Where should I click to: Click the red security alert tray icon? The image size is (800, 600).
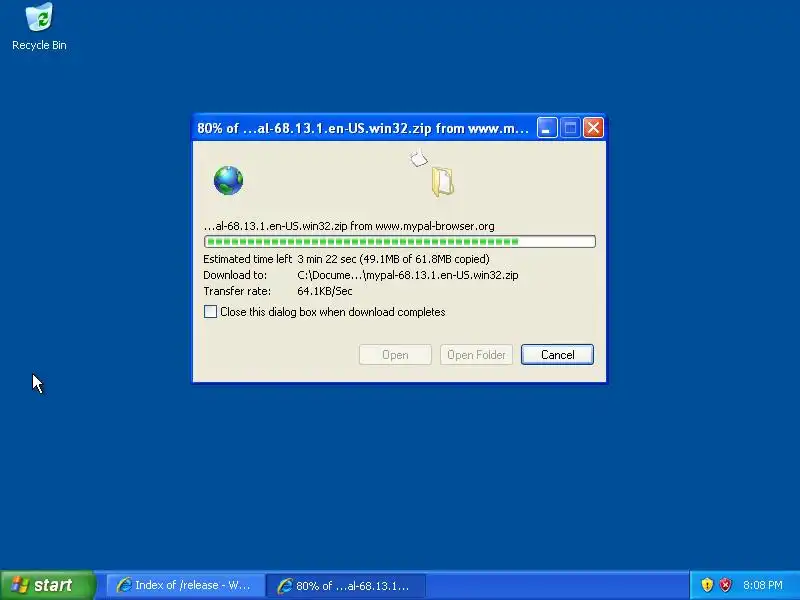coord(725,585)
